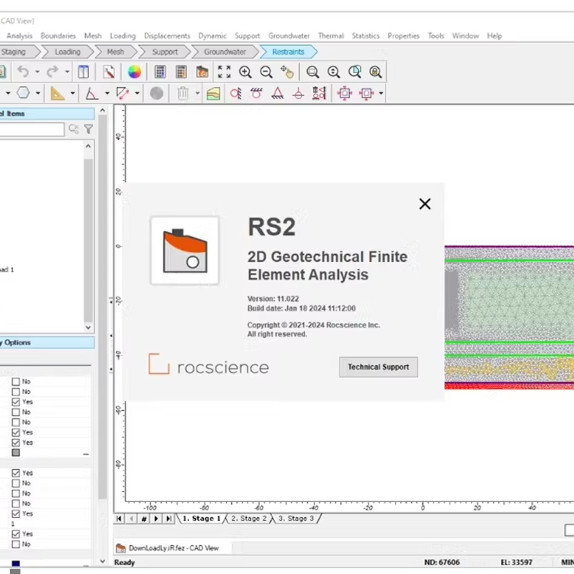Click the trash bin delete icon
The height and width of the screenshot is (574, 574).
tap(183, 93)
